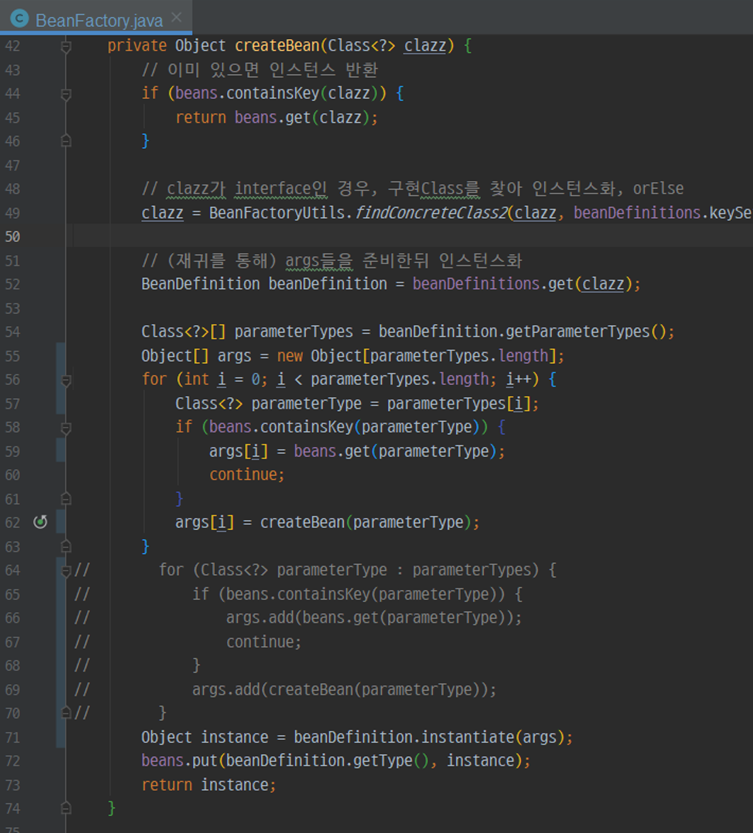This screenshot has width=753, height=833.
Task: Click the interface comment on line 48
Action: [x=412, y=189]
